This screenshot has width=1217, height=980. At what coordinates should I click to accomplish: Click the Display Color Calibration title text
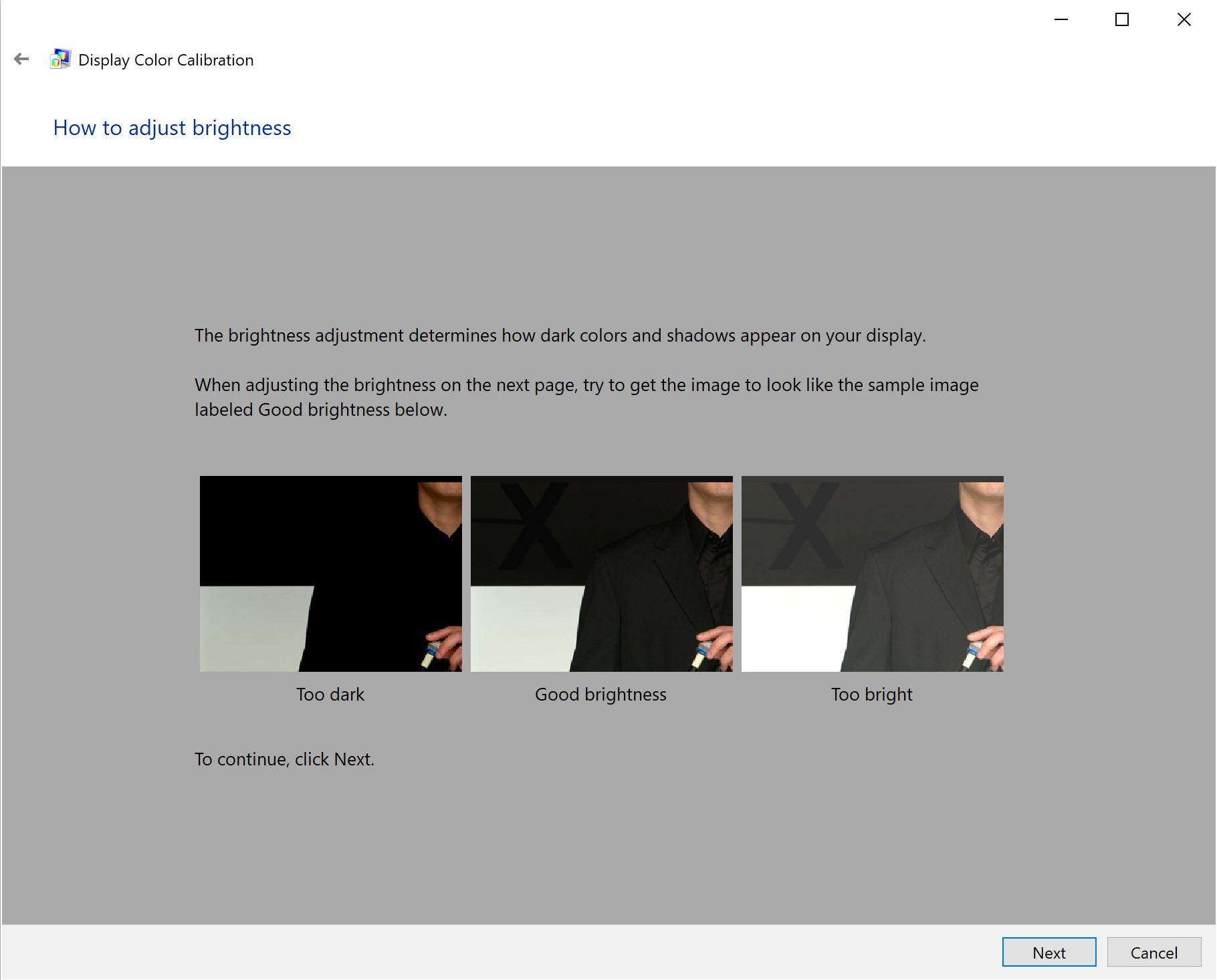point(165,59)
